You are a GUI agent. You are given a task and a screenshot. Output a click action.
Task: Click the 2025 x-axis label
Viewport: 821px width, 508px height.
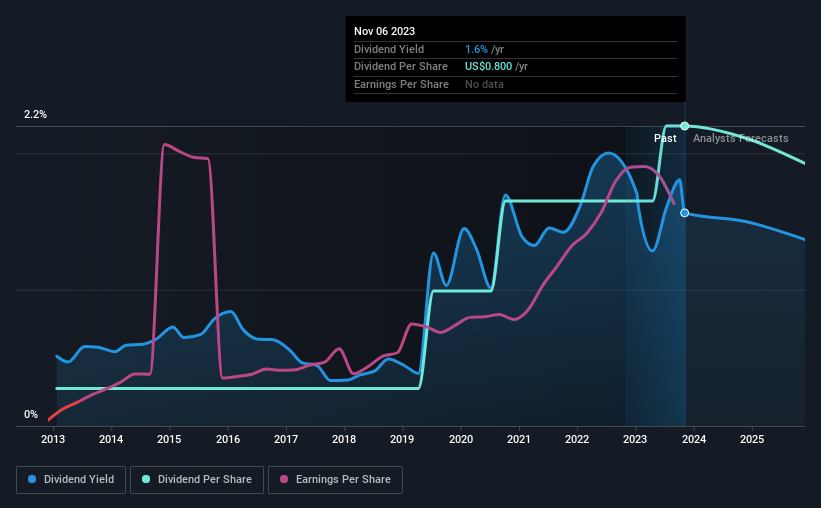point(752,439)
